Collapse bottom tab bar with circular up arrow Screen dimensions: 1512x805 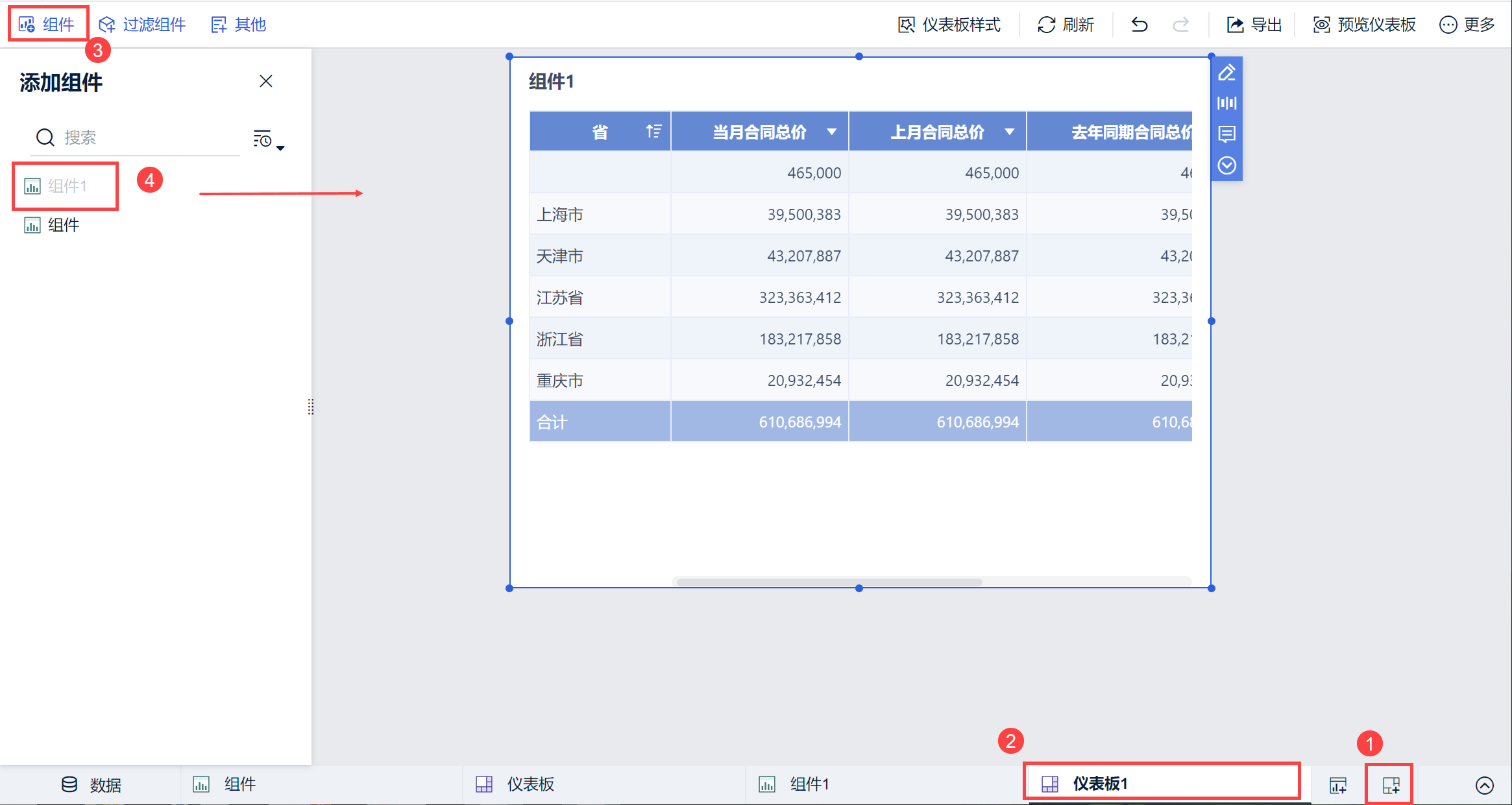(1484, 785)
